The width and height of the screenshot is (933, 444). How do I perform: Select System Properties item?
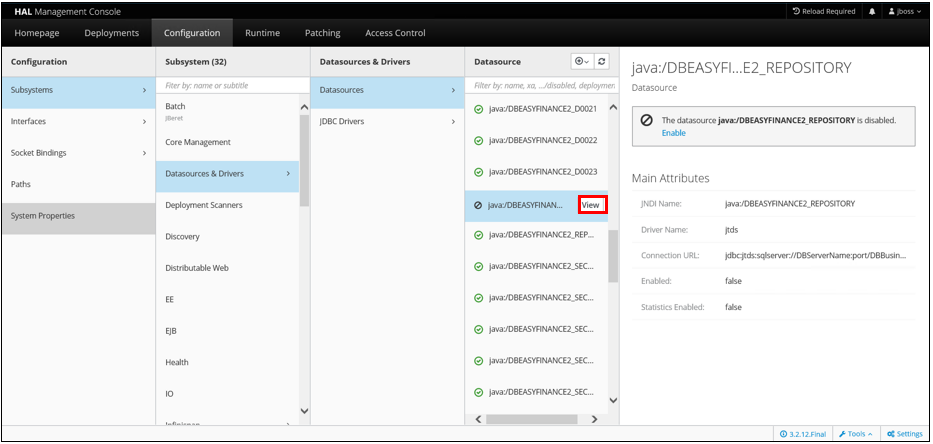tap(79, 216)
